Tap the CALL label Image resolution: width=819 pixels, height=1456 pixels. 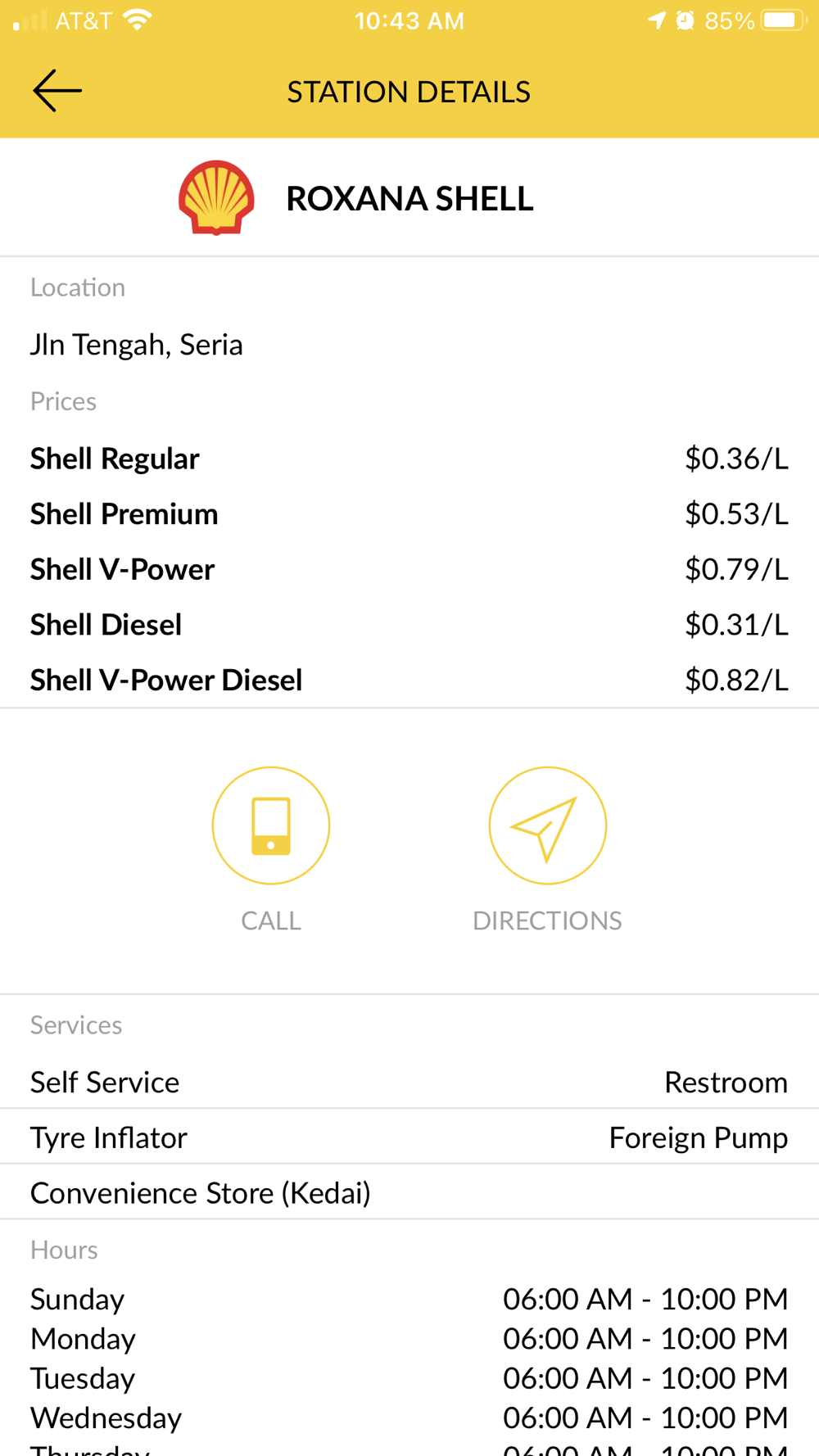[271, 920]
